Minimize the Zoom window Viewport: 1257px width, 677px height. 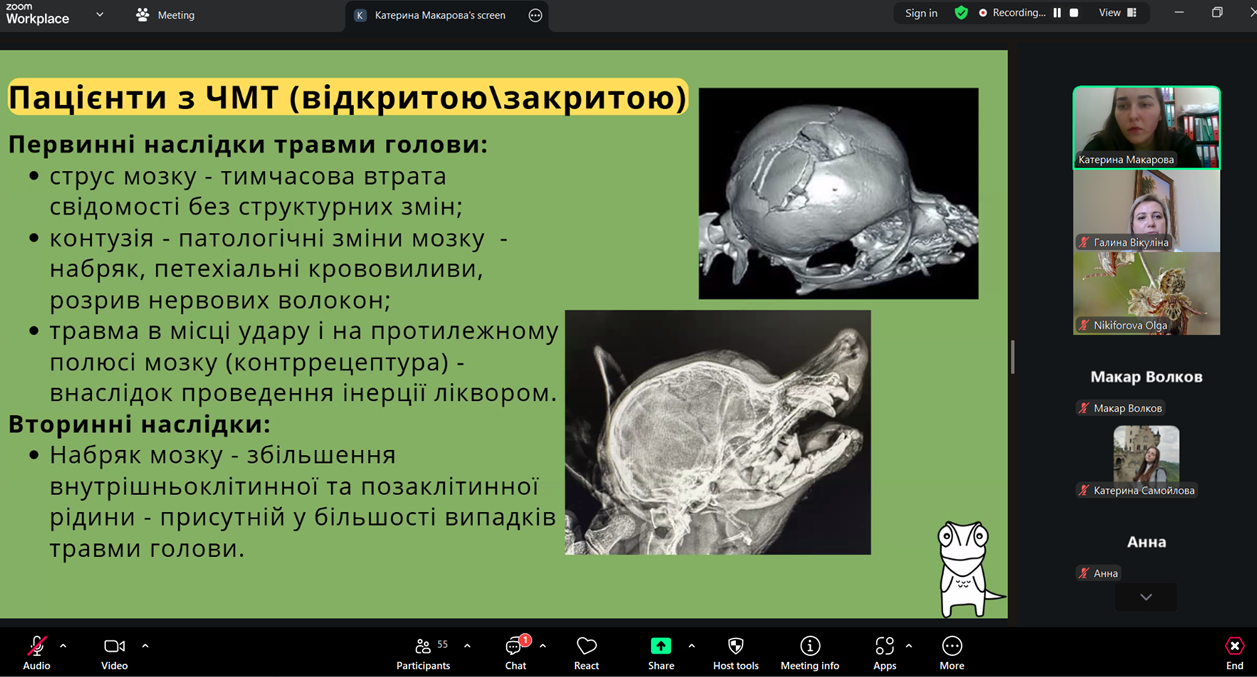(1179, 13)
